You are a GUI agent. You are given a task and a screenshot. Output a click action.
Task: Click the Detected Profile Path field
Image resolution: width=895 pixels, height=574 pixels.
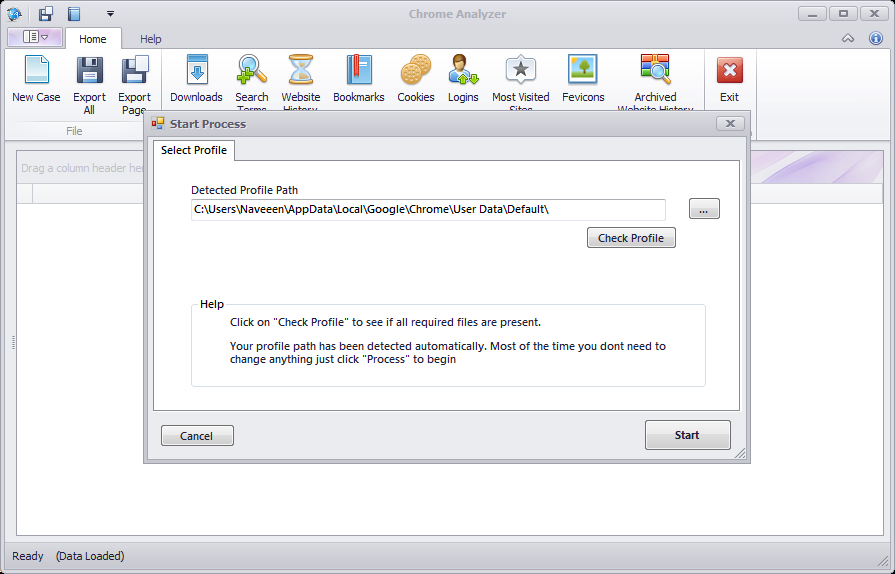click(x=428, y=209)
